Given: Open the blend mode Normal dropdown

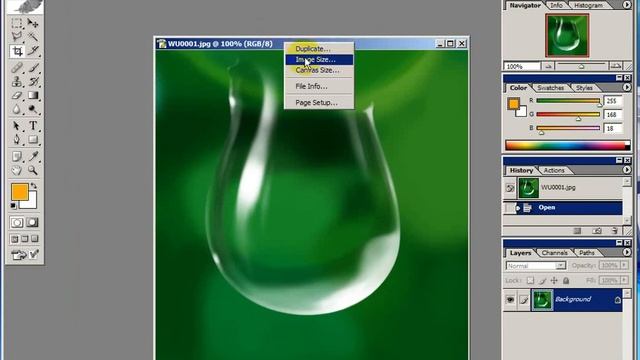Looking at the screenshot, I should tap(536, 266).
